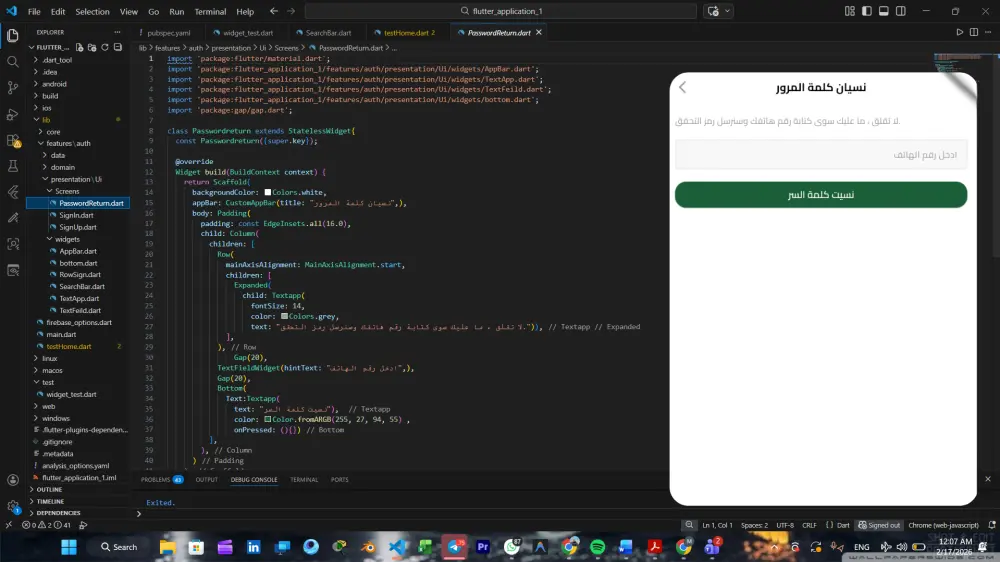The image size is (1000, 562).
Task: Open the OUTPUT panel tab
Action: click(207, 480)
